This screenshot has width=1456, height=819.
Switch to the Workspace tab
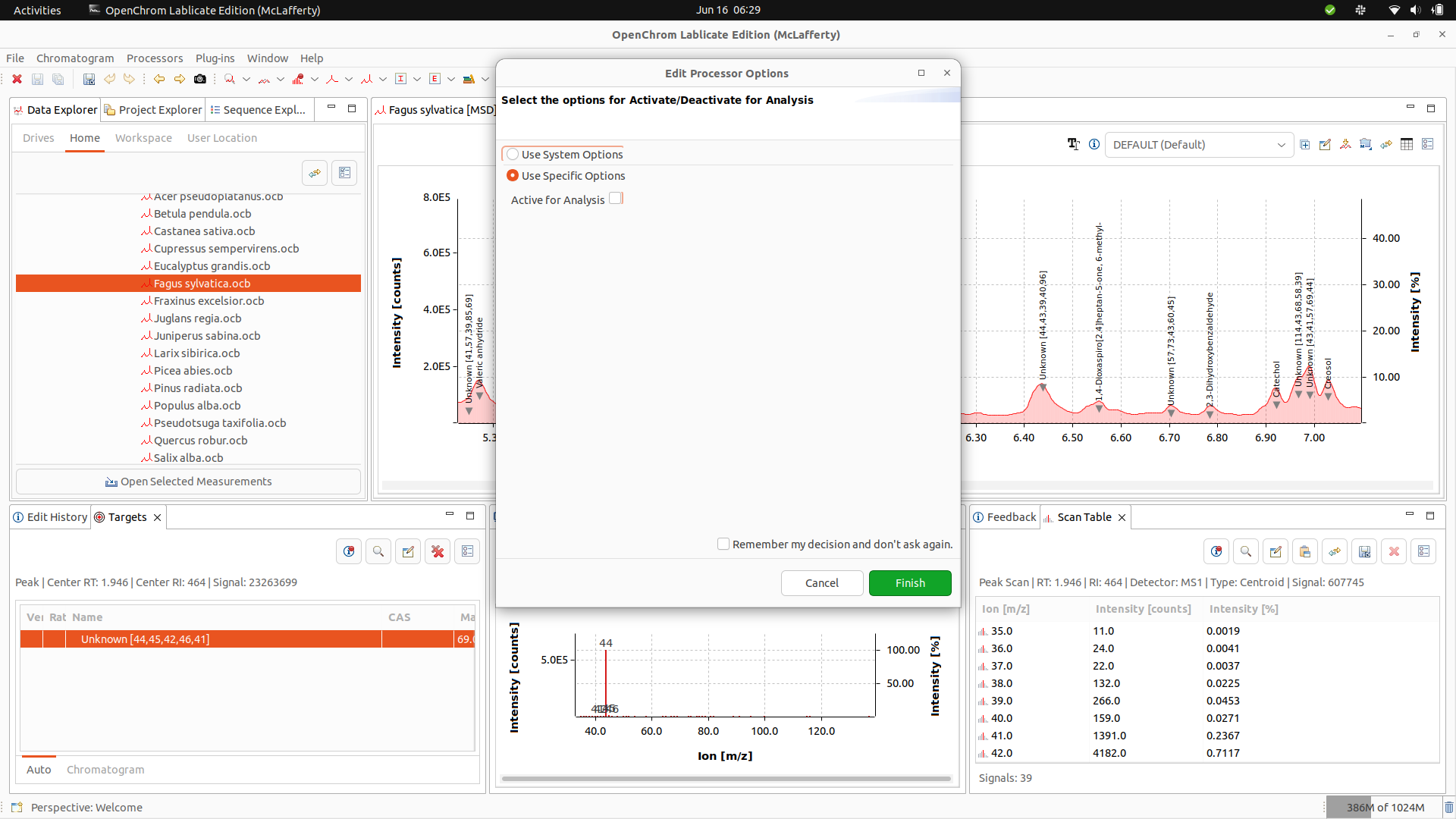(x=143, y=138)
